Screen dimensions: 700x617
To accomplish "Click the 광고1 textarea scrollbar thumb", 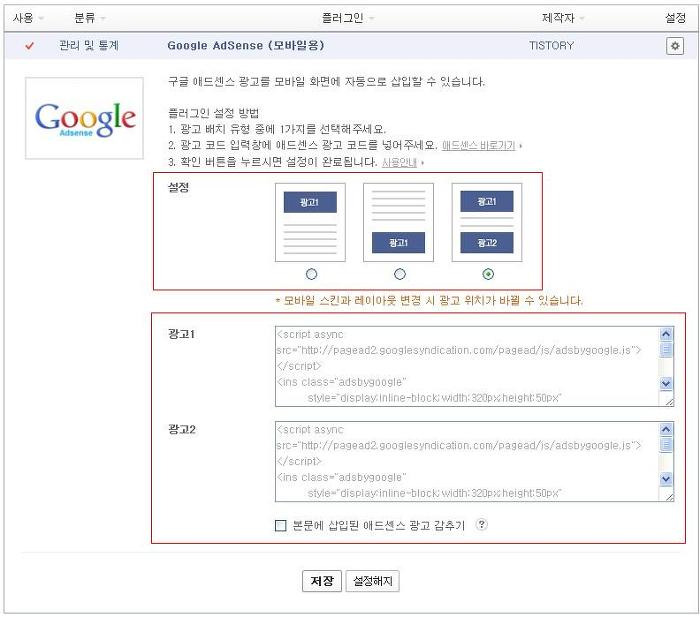I will coord(666,349).
